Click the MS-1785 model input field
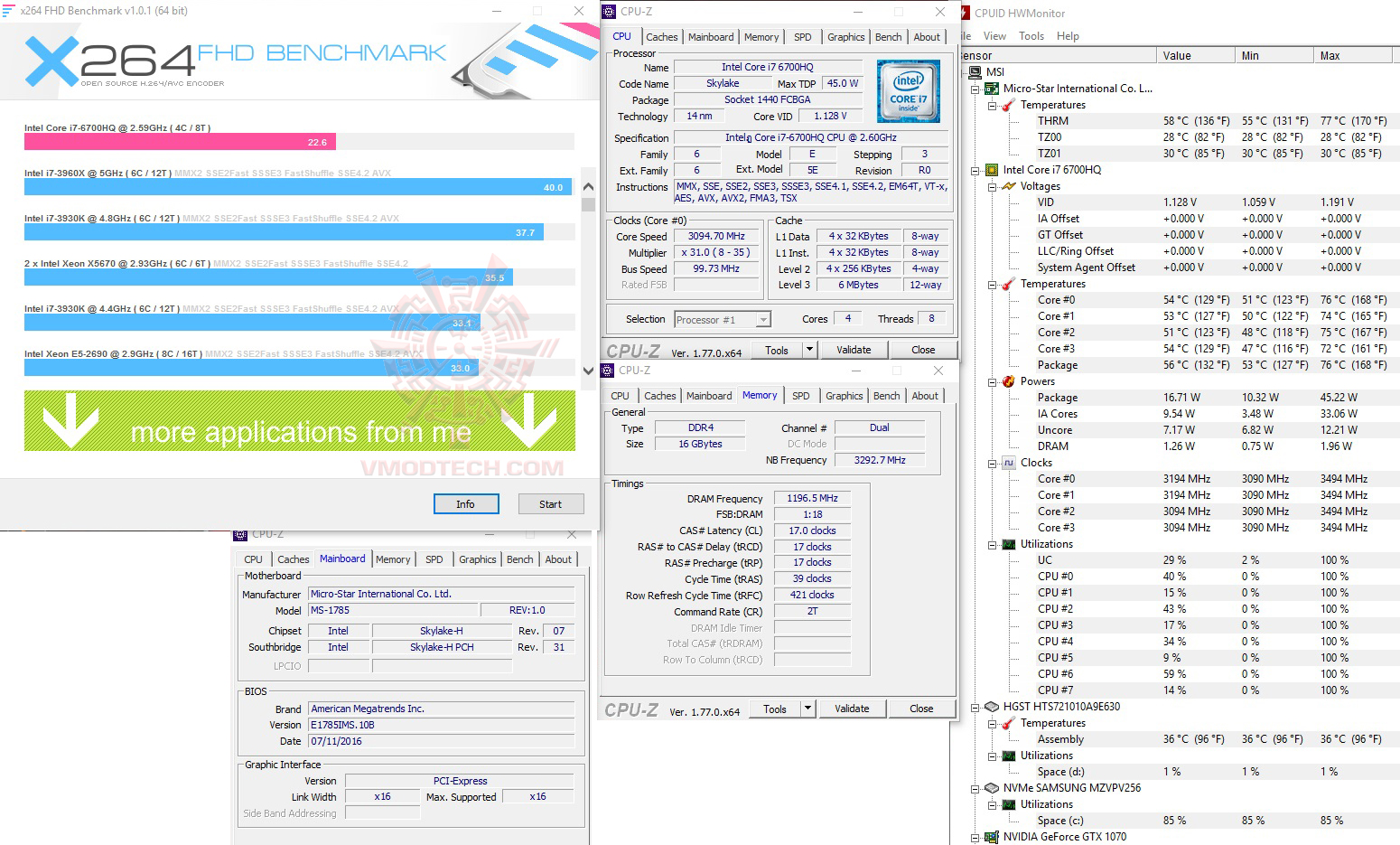 pos(392,610)
